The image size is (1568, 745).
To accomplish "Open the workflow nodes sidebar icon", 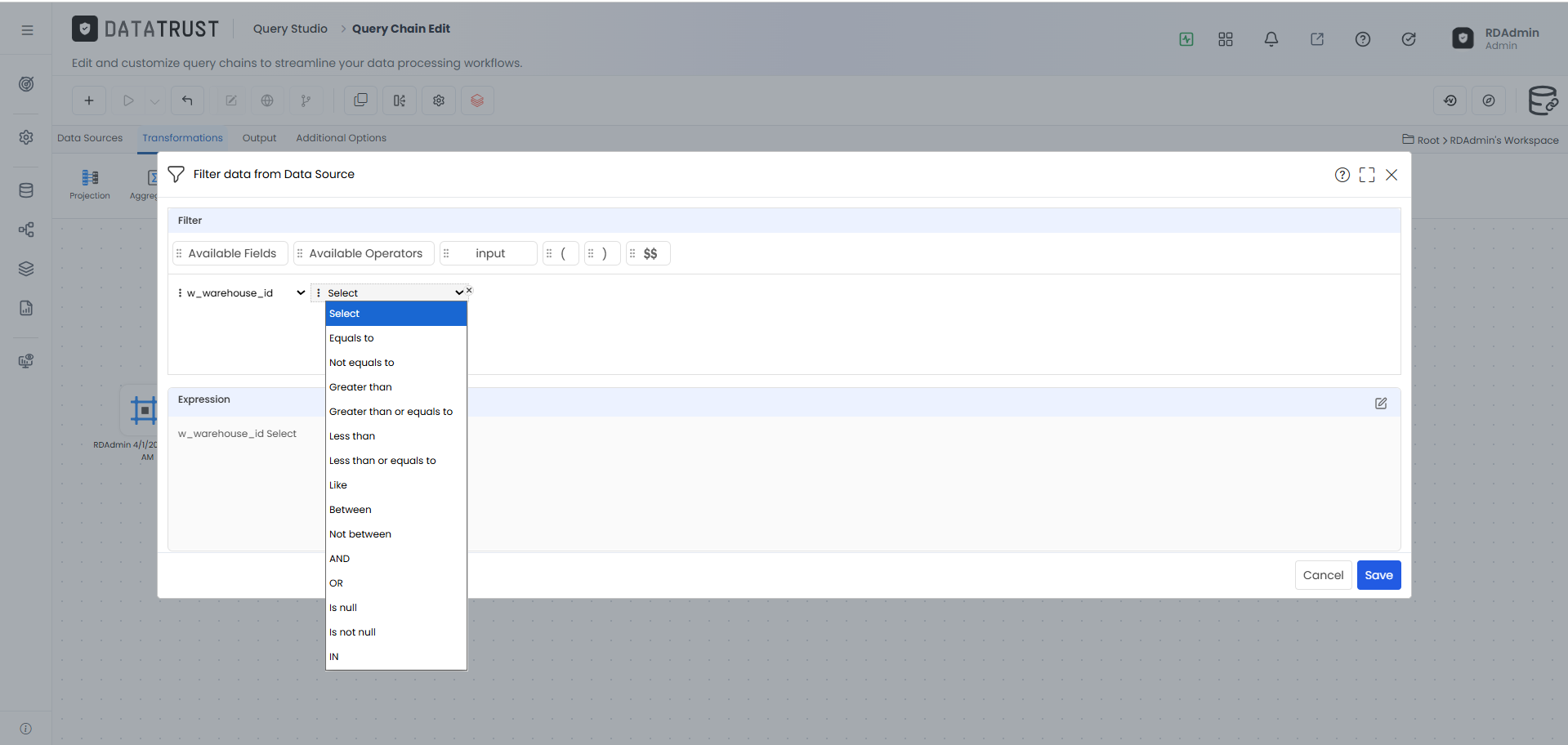I will click(26, 230).
